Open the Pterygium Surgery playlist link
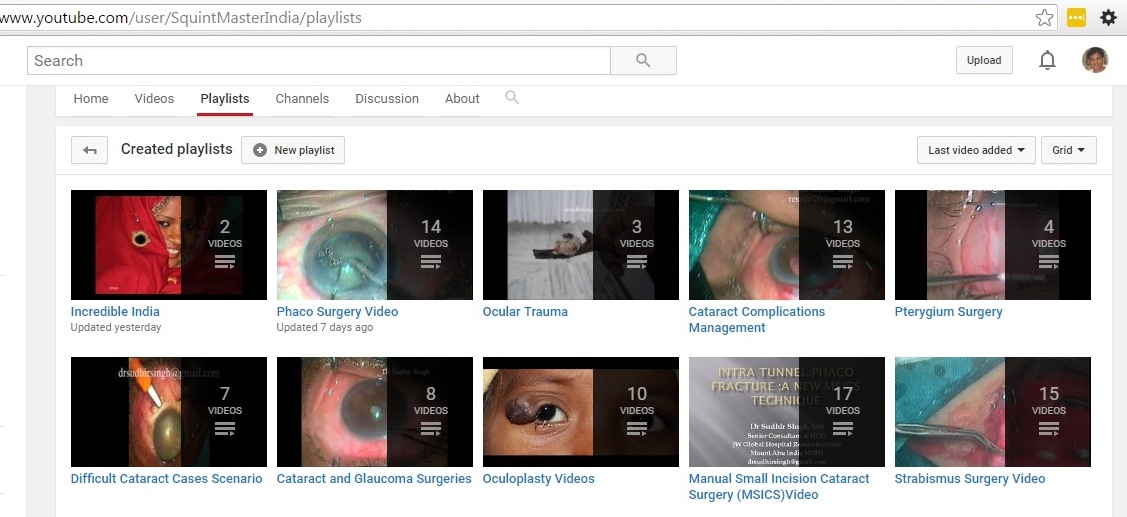 949,311
